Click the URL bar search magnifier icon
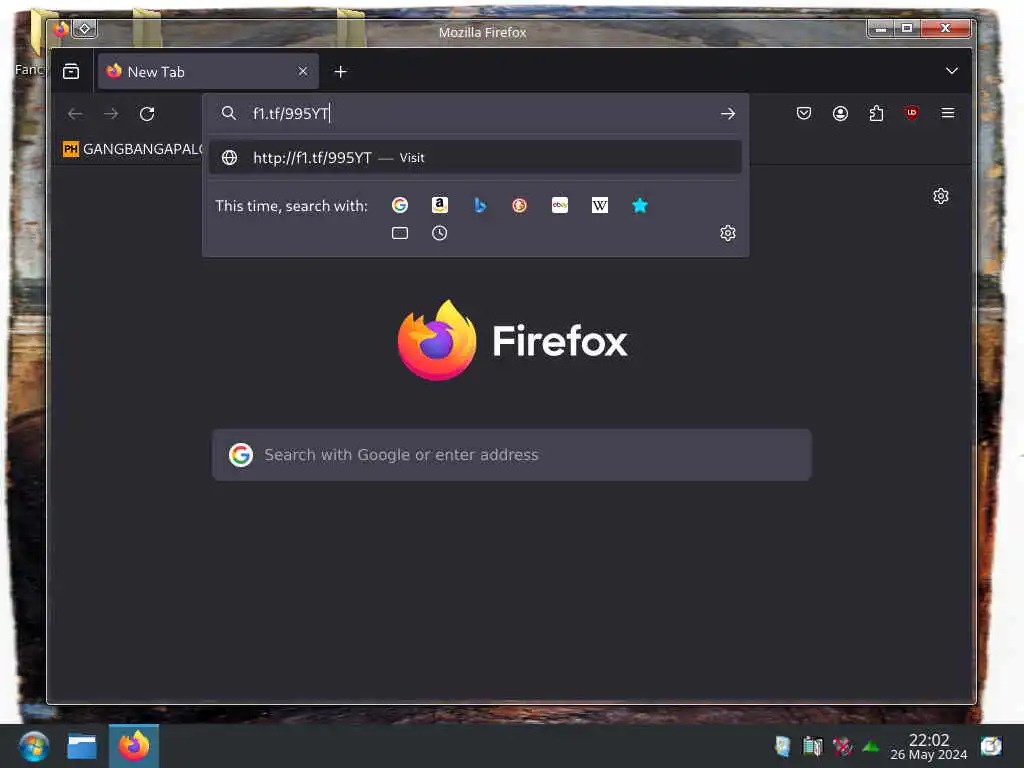1024x768 pixels. (229, 113)
